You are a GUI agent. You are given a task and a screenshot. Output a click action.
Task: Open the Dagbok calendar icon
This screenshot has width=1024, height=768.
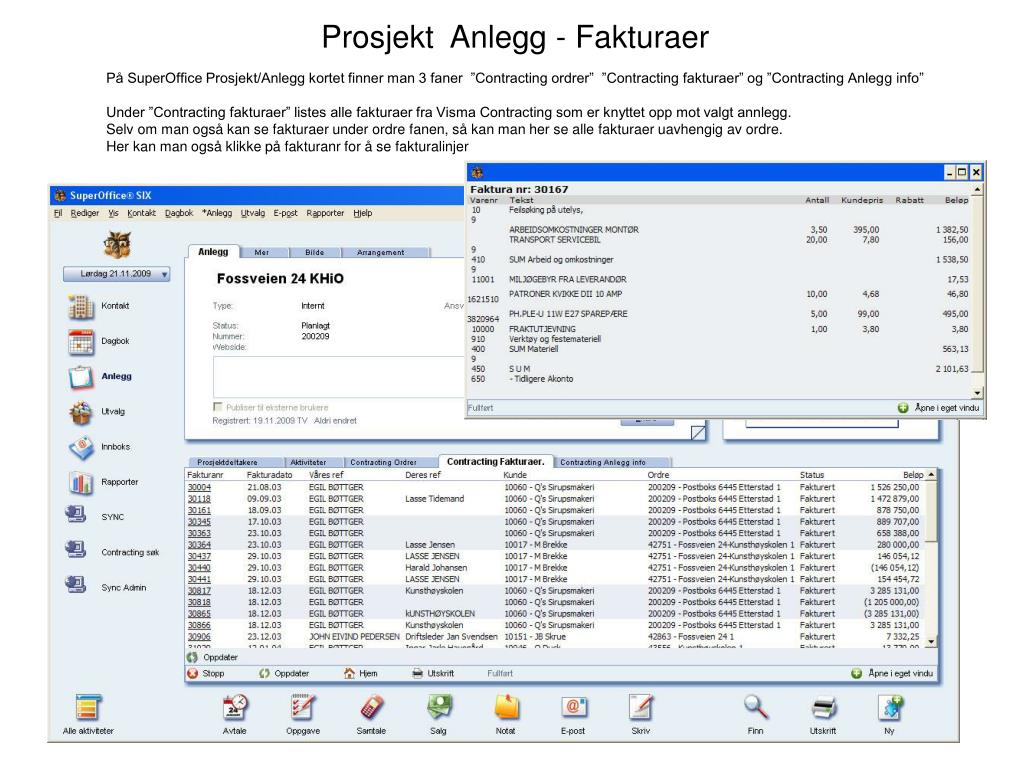click(81, 342)
